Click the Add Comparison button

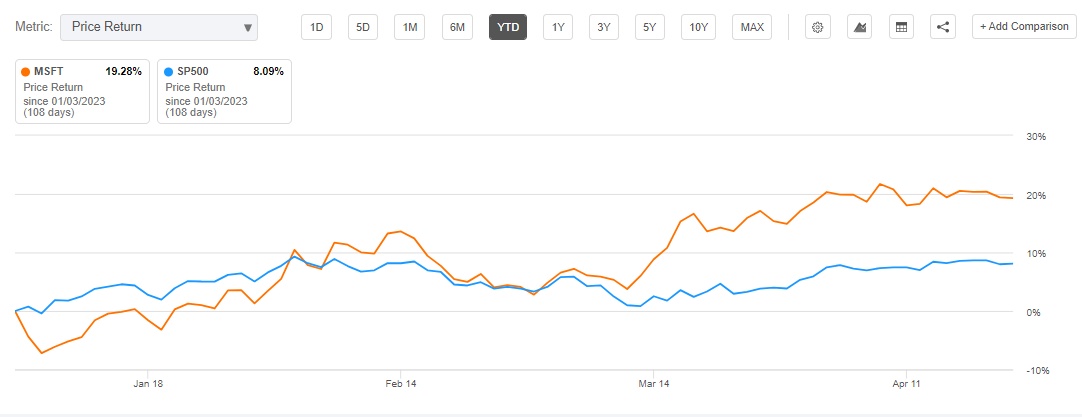coord(1024,27)
